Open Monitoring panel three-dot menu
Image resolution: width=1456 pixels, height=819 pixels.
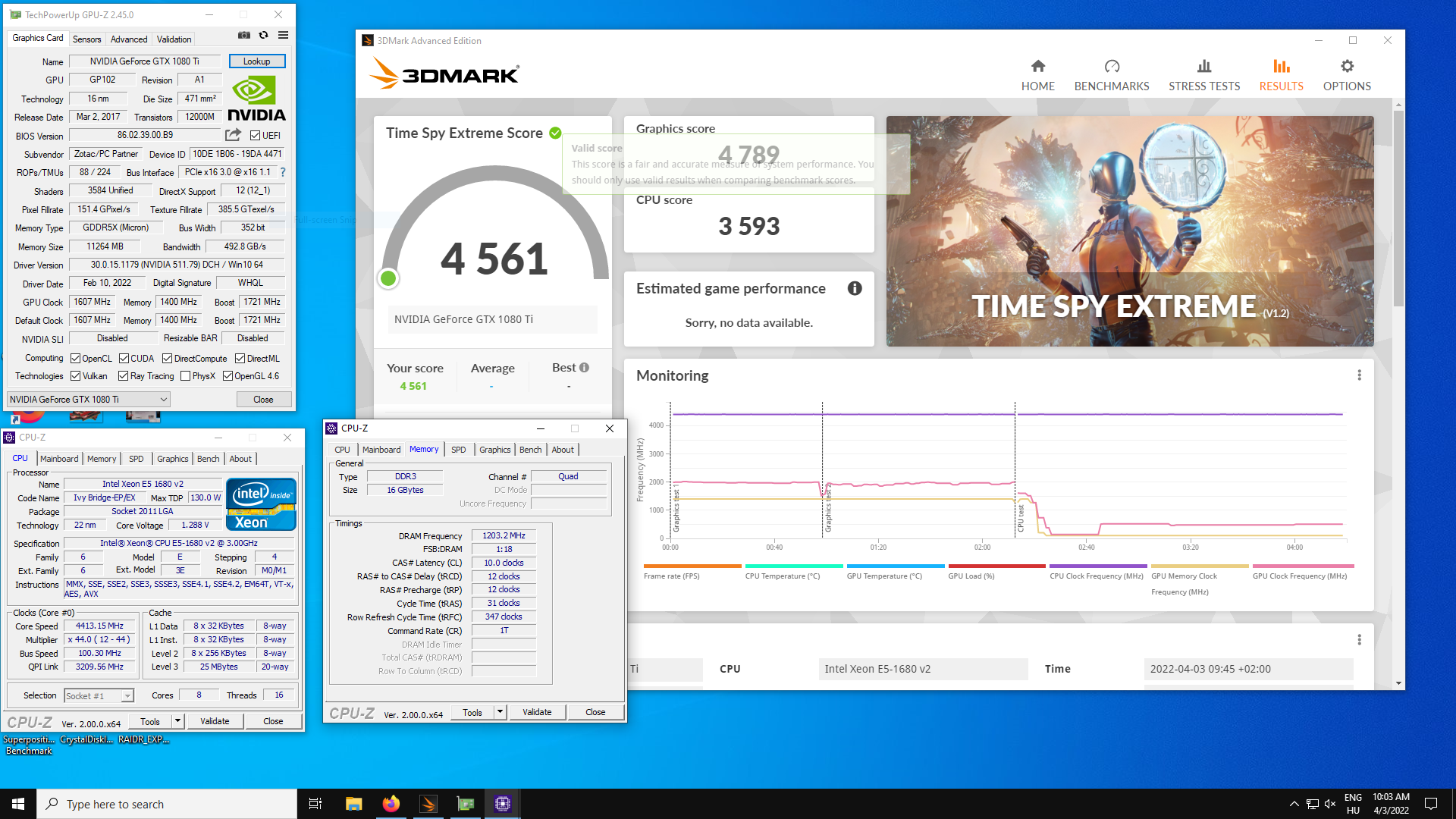coord(1359,375)
